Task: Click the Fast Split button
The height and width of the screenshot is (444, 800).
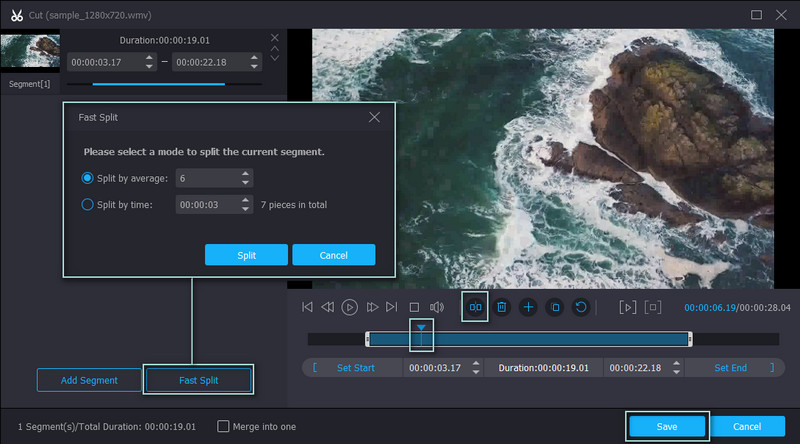Action: 198,380
